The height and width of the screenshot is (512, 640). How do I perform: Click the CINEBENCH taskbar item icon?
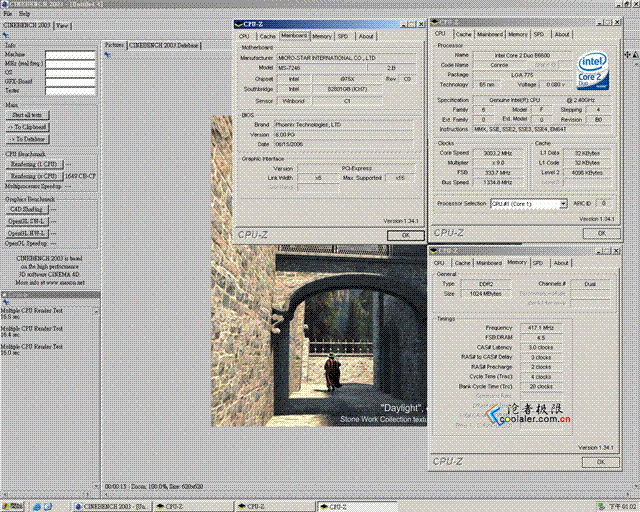coord(79,507)
